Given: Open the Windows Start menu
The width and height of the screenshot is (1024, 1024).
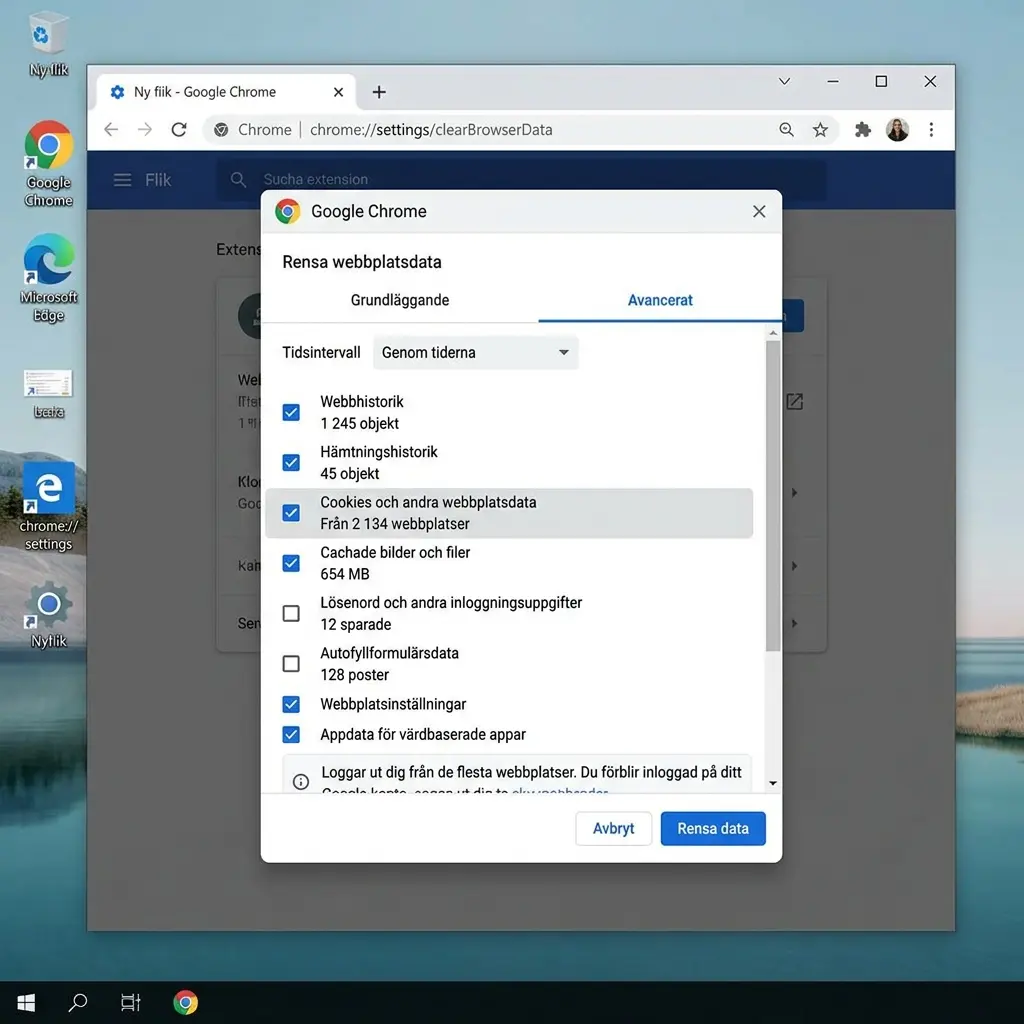Looking at the screenshot, I should pos(25,1002).
